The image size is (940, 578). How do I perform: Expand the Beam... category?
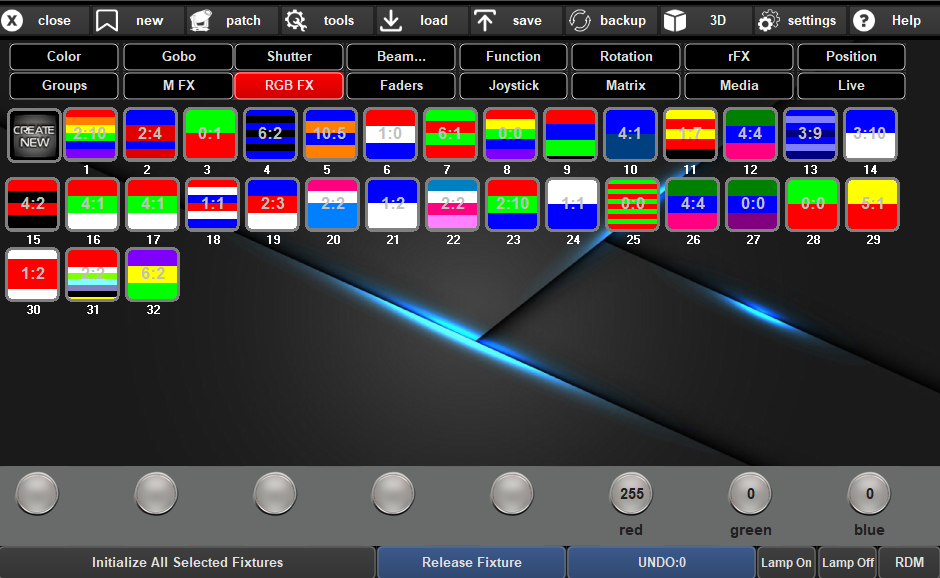click(x=401, y=57)
